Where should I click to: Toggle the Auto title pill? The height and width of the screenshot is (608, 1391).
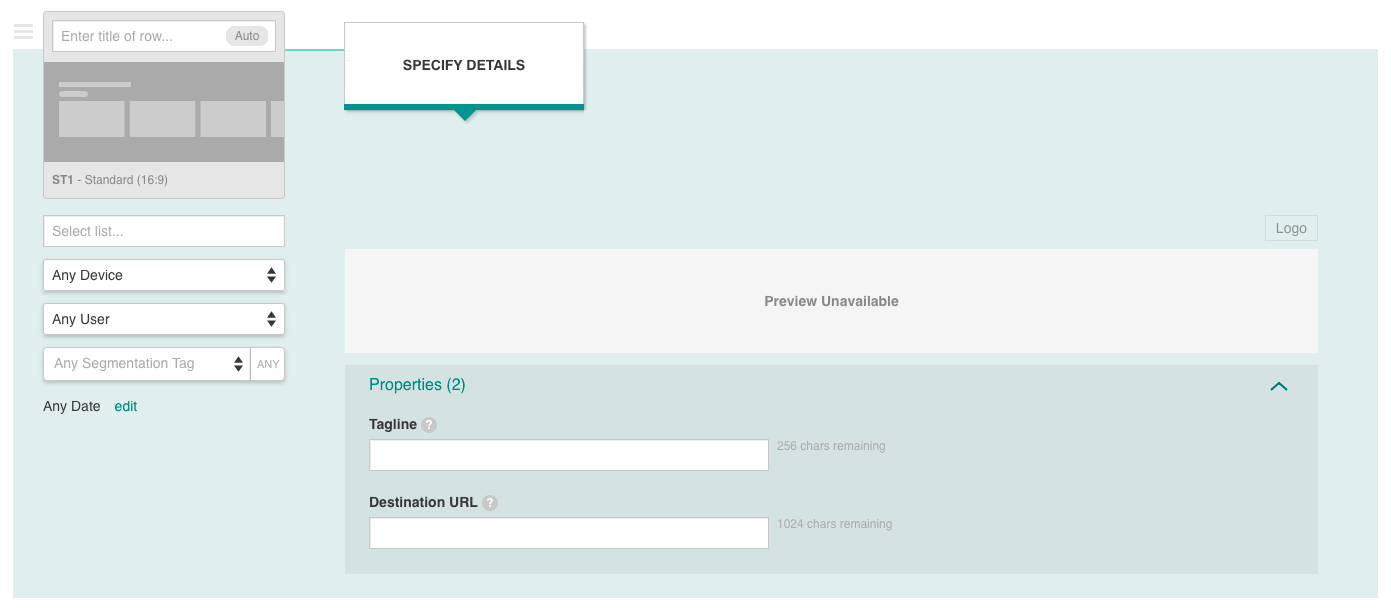[x=247, y=36]
